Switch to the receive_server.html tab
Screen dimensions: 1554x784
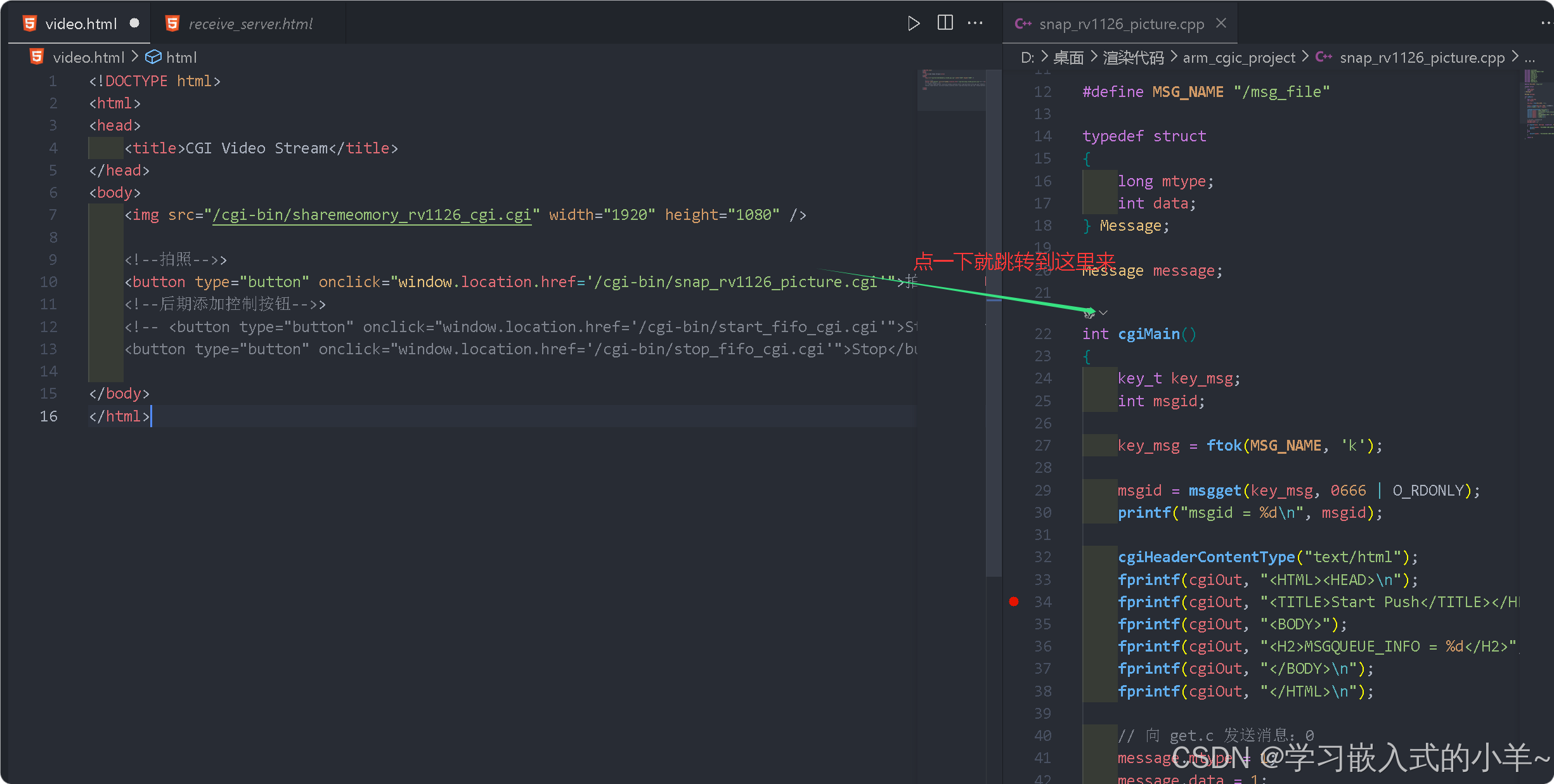250,24
